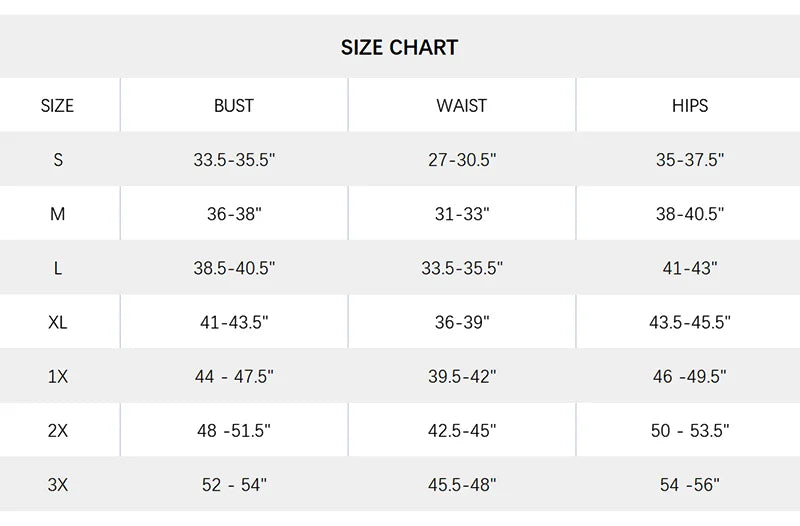Click the SIZE column header
The image size is (800, 526).
click(x=57, y=105)
